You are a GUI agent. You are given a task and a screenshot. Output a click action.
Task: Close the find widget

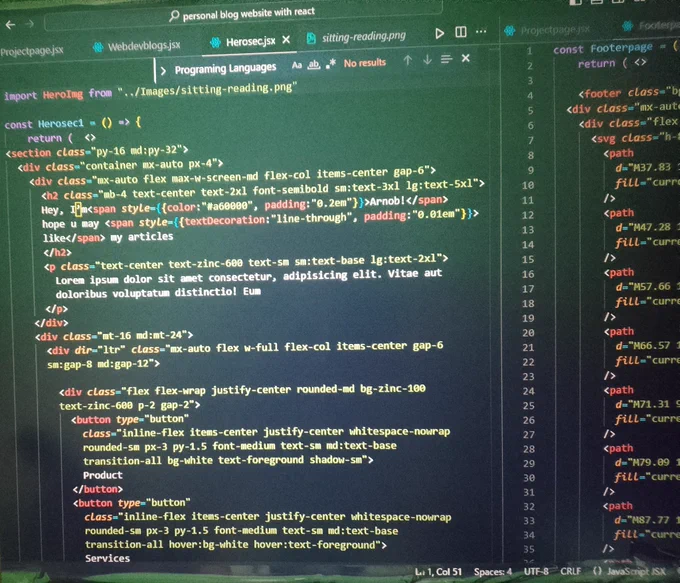(x=466, y=58)
